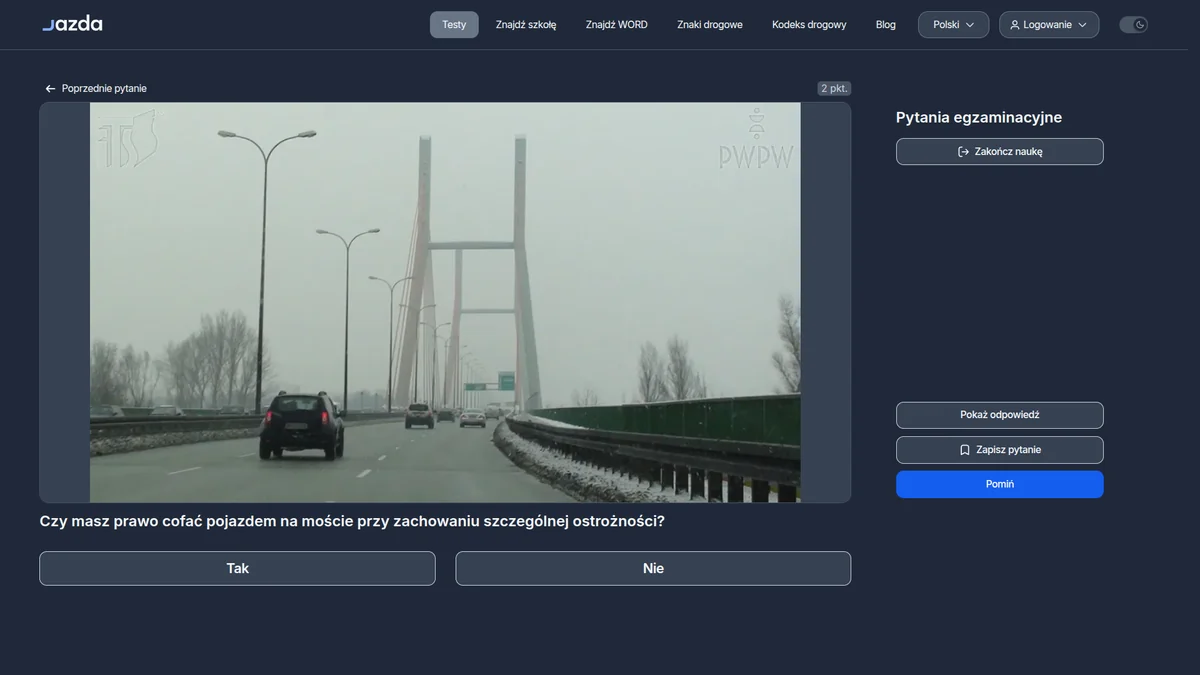The height and width of the screenshot is (675, 1200).
Task: Visit the Blog page
Action: coord(886,25)
